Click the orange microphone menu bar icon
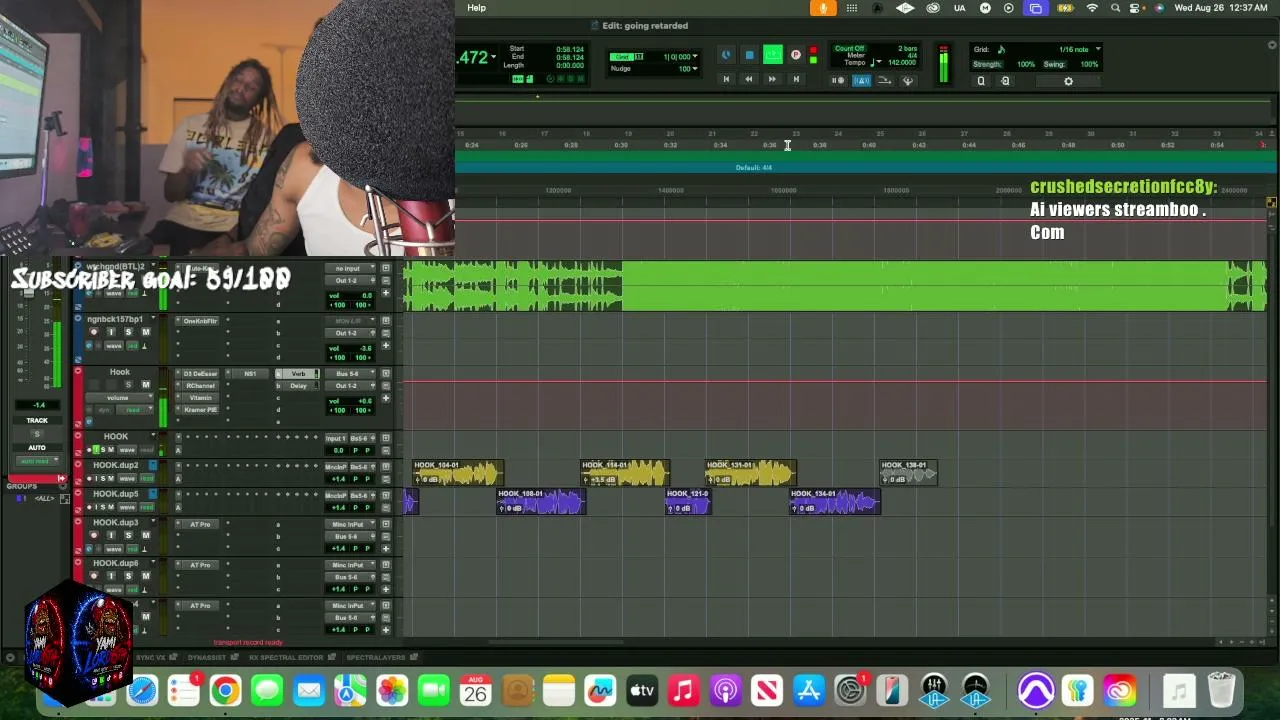Viewport: 1280px width, 720px height. [823, 8]
